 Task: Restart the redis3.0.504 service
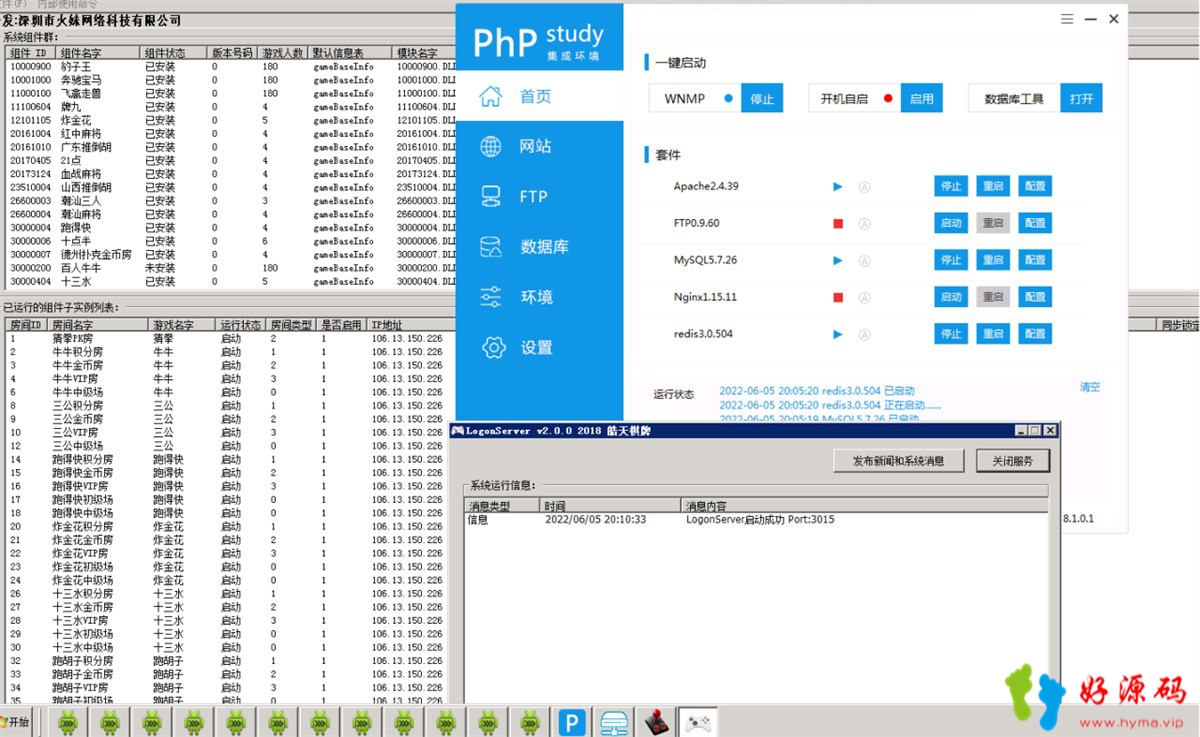993,334
